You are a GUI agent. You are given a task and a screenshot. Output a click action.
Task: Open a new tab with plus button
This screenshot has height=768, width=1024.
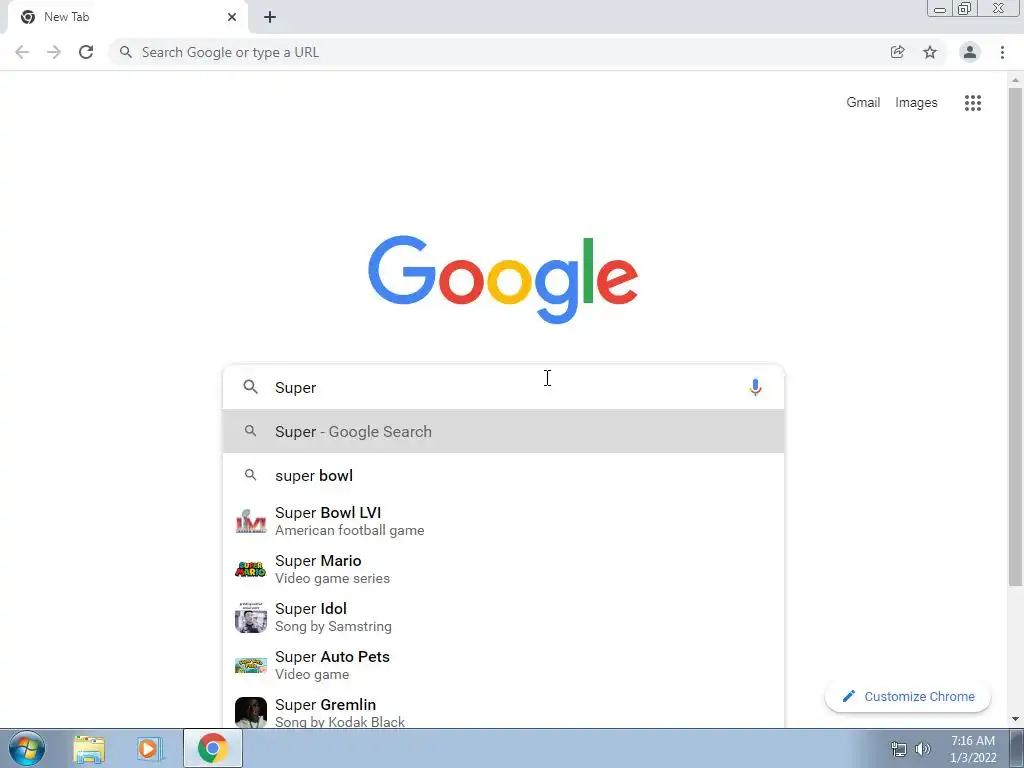(270, 17)
